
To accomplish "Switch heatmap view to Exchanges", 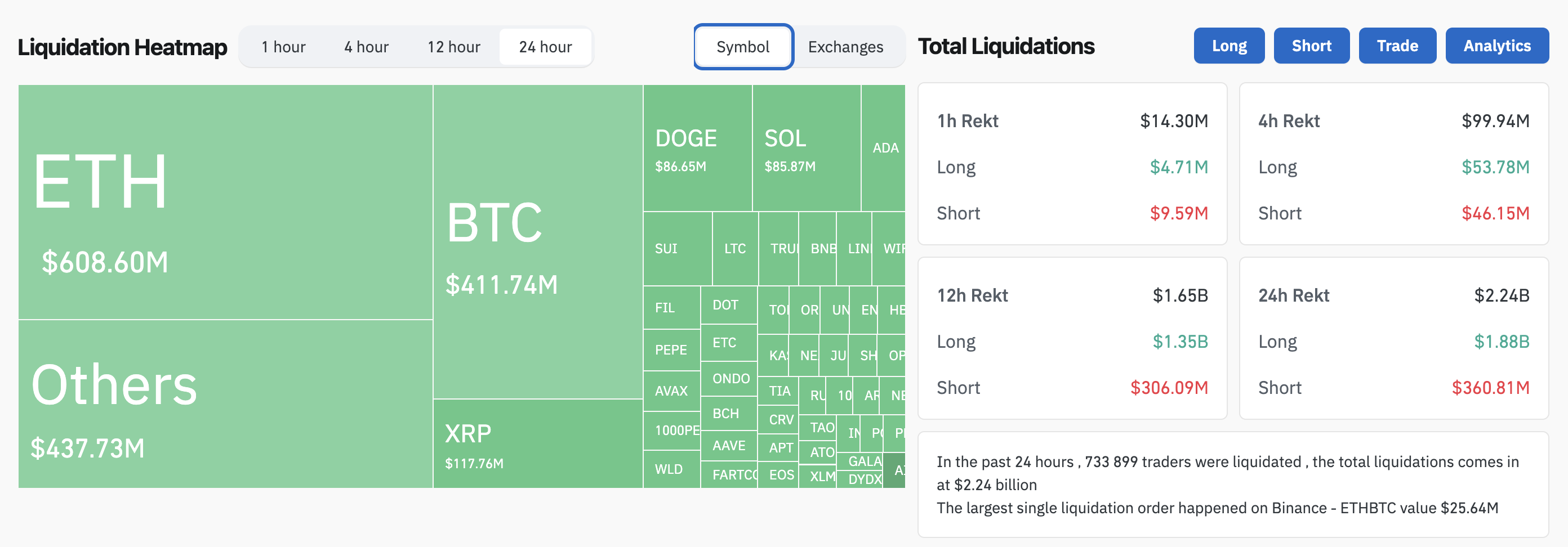I will [845, 47].
